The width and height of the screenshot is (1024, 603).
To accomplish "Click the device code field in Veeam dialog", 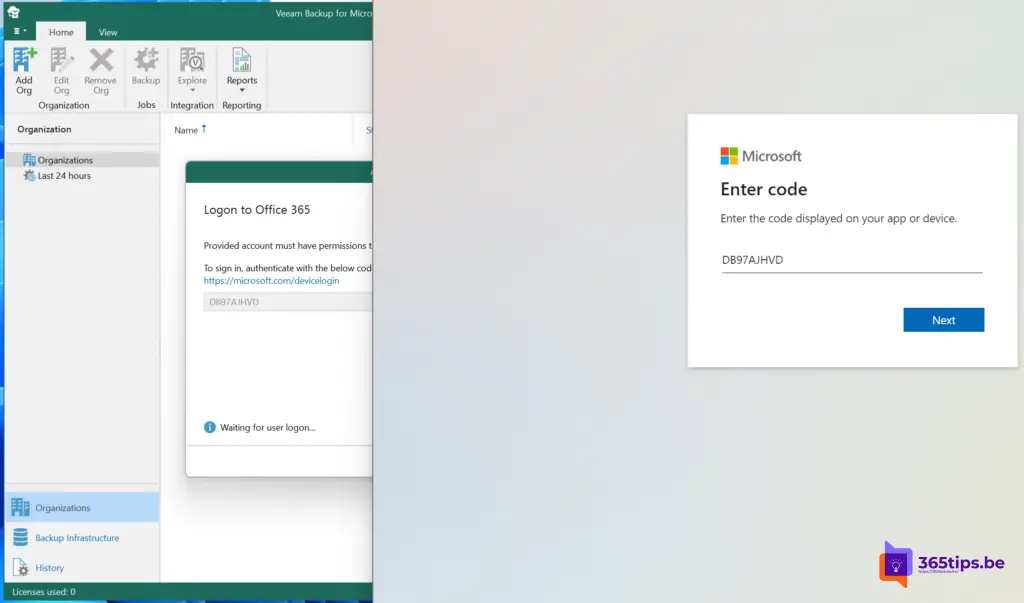I will (287, 302).
